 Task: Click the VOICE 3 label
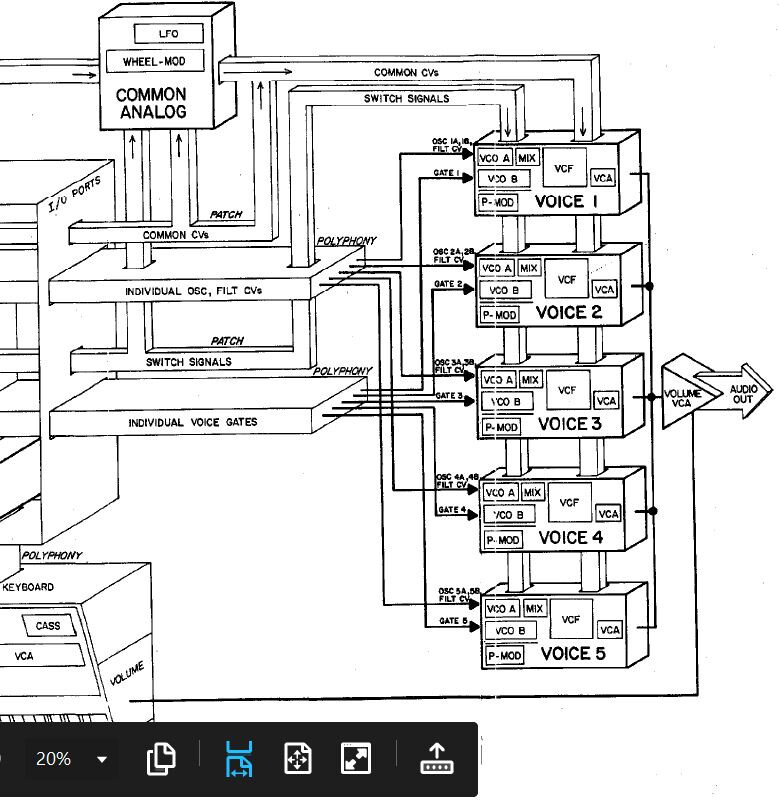coord(569,424)
